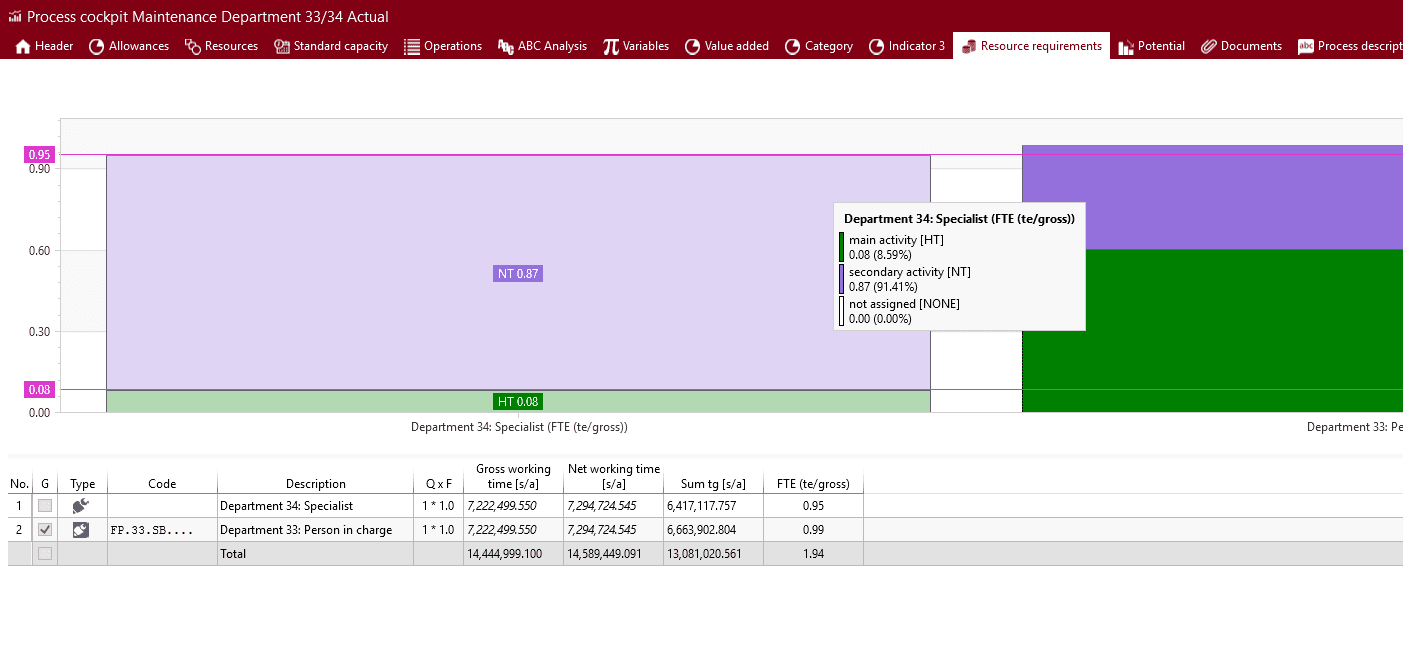Click the green HT 0.08 bar segment
The width and height of the screenshot is (1403, 645).
[300, 401]
